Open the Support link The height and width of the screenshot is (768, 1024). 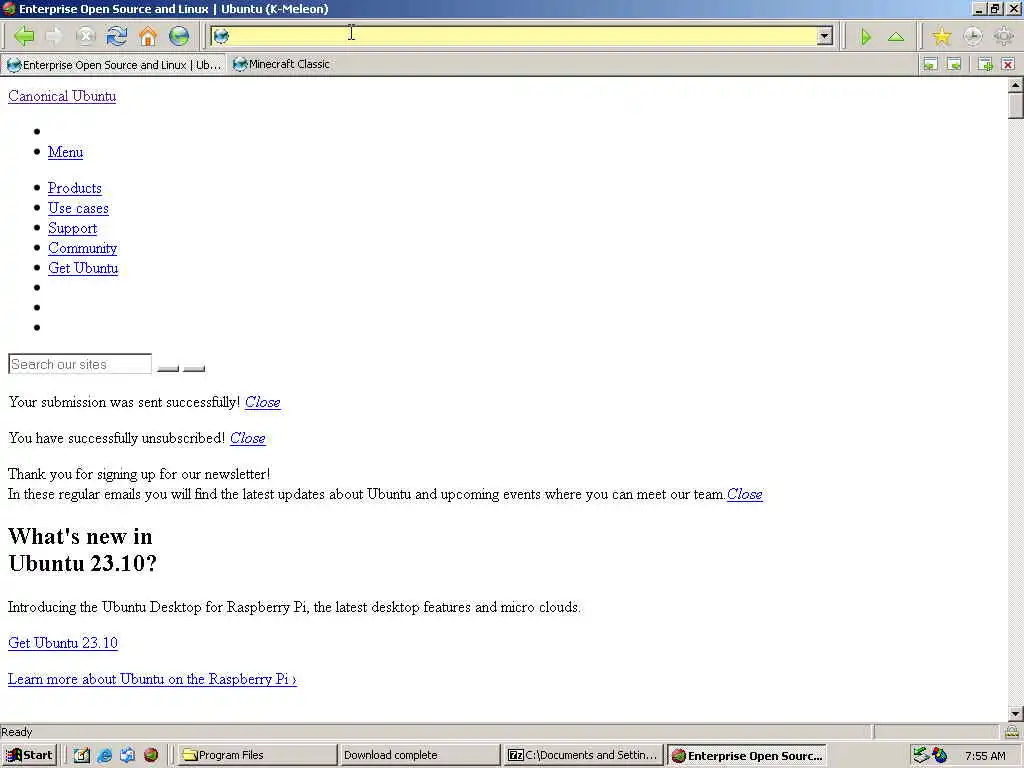coord(72,229)
